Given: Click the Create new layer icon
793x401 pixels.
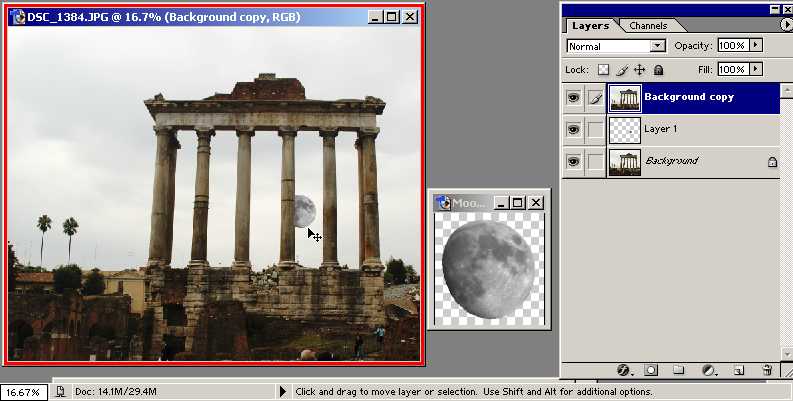Looking at the screenshot, I should 738,370.
